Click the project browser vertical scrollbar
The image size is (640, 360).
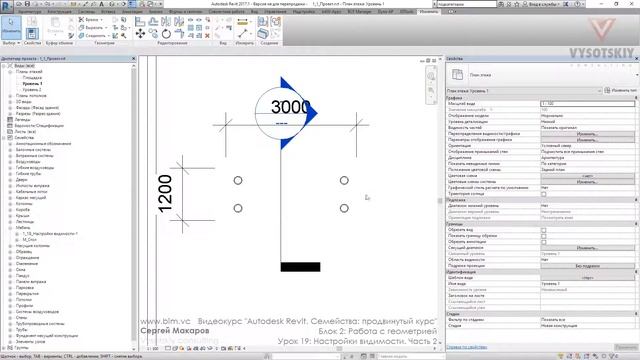(133, 204)
